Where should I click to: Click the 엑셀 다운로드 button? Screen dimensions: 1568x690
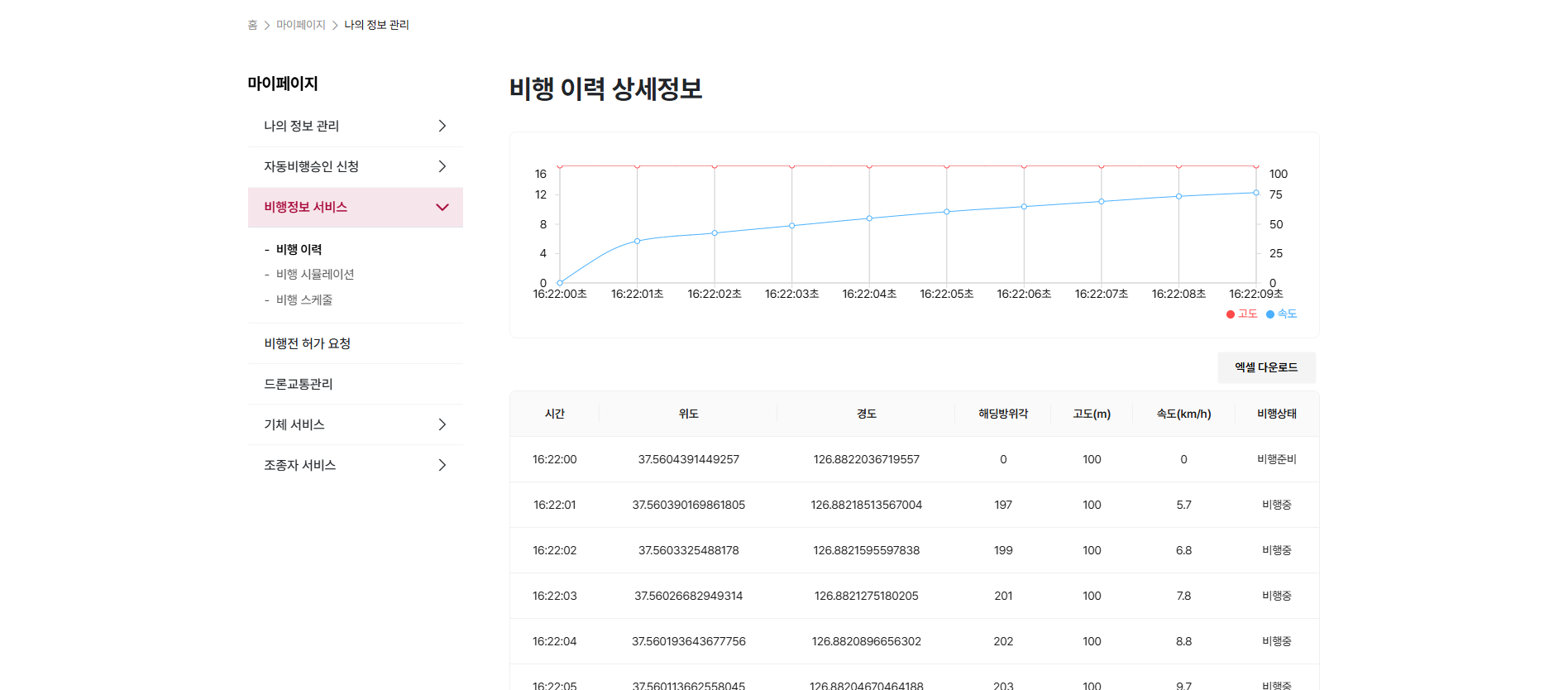pos(1266,367)
